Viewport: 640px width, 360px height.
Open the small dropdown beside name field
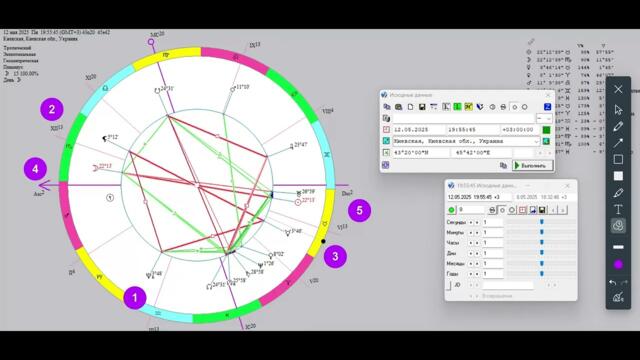click(544, 118)
